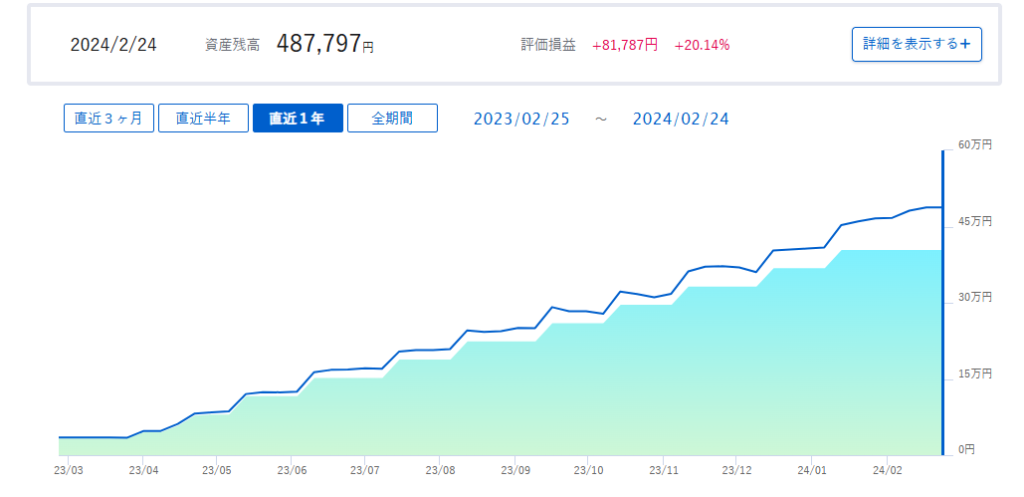Select the vertical blue date marker line
The image size is (1024, 497).
pos(942,302)
